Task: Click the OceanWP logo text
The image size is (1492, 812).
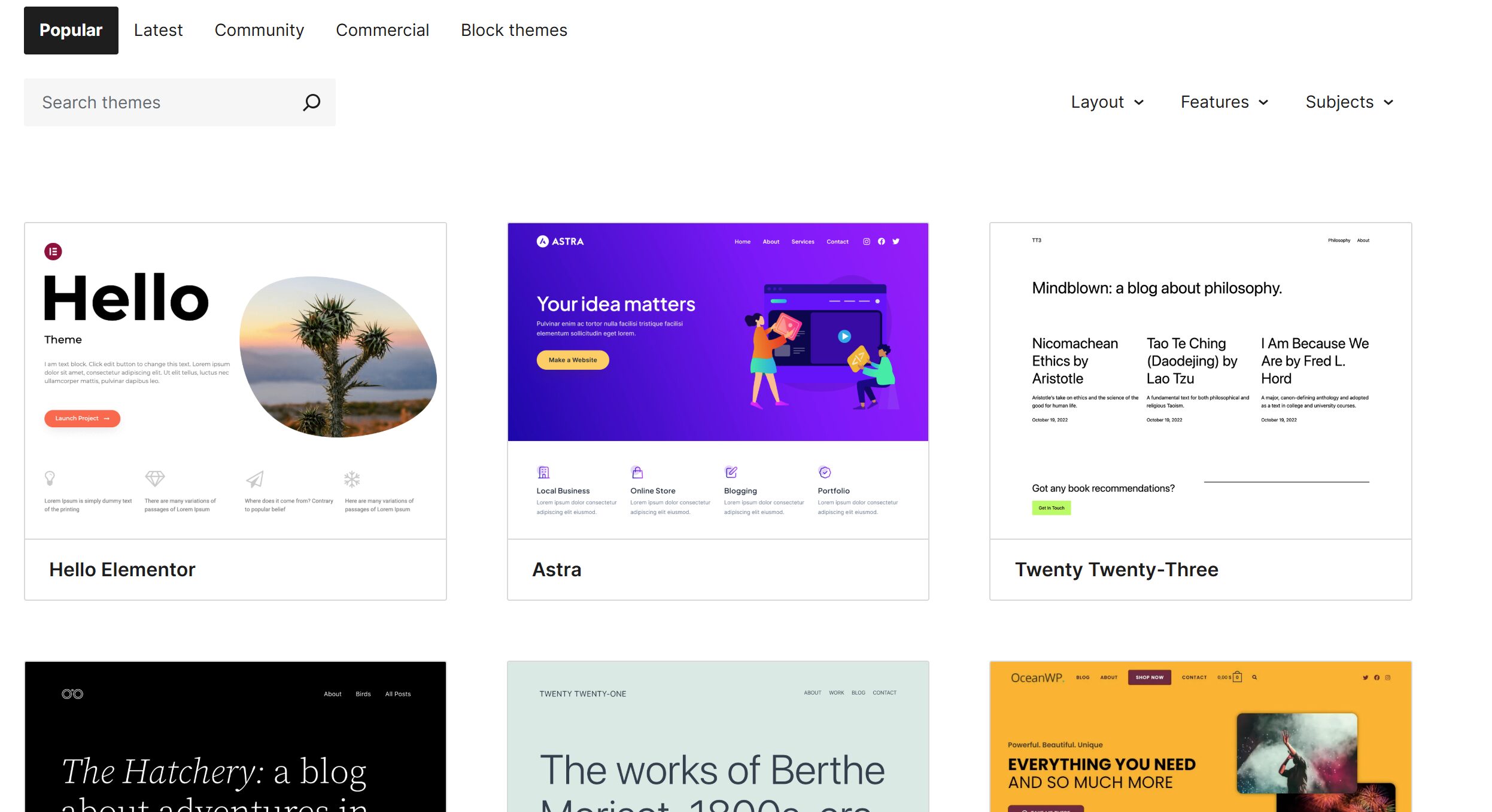Action: coord(1037,678)
